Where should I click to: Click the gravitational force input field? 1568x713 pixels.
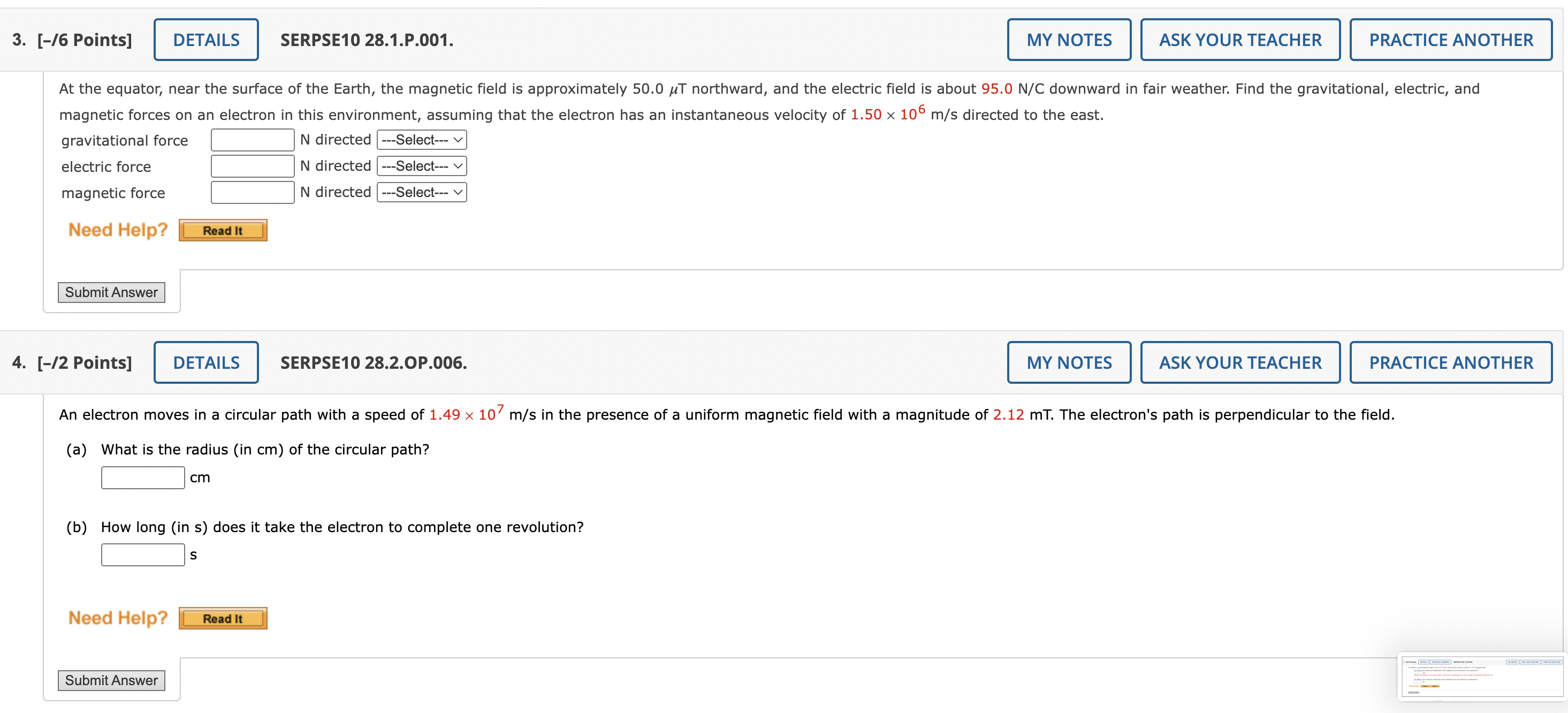coord(247,142)
